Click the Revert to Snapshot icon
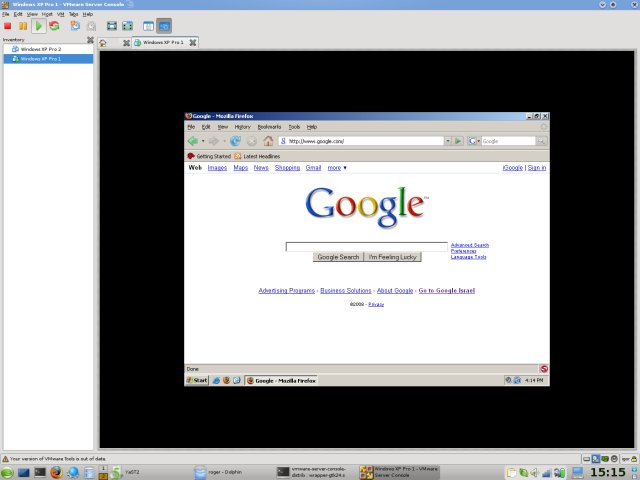The image size is (640, 480). (x=91, y=26)
